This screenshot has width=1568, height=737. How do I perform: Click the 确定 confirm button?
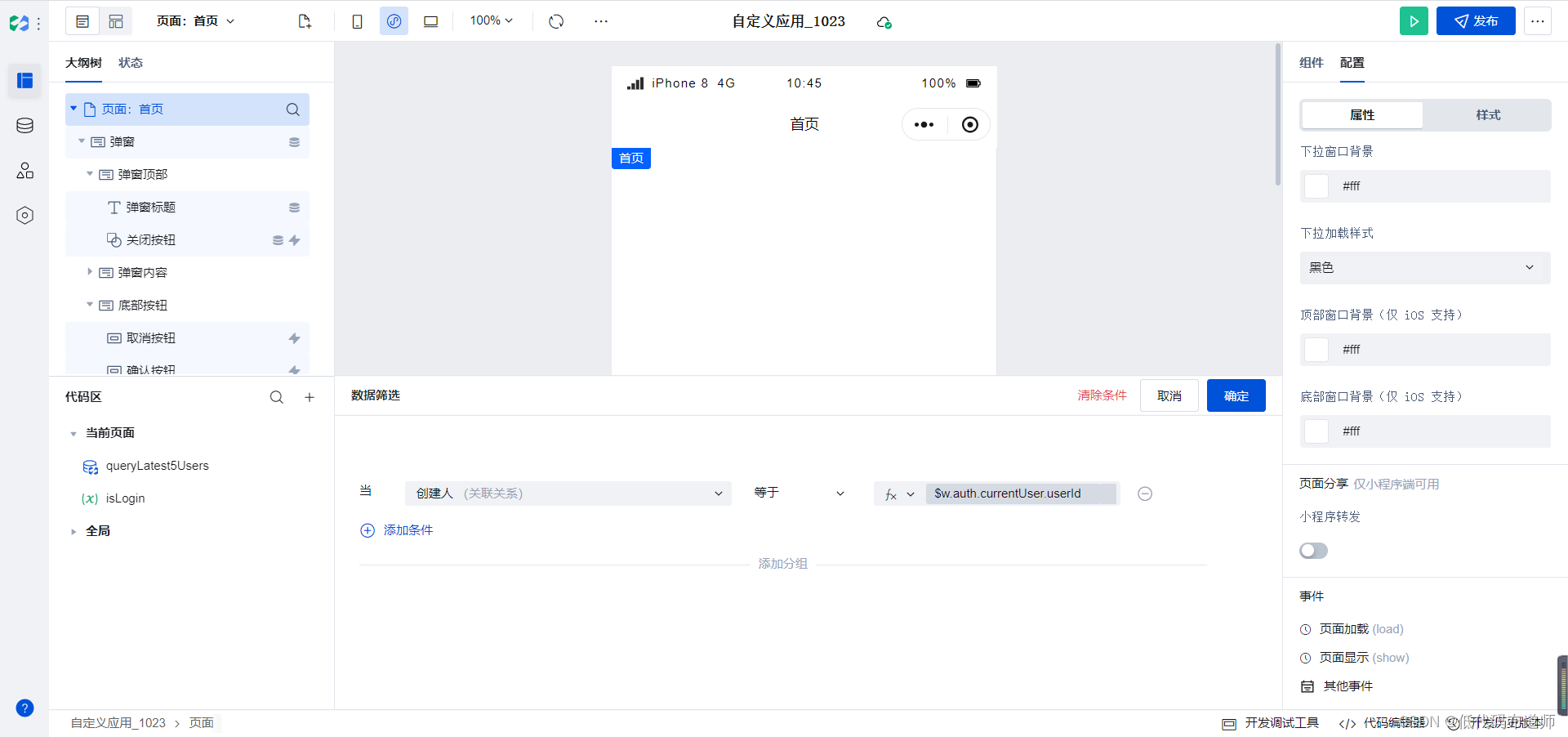[x=1236, y=395]
